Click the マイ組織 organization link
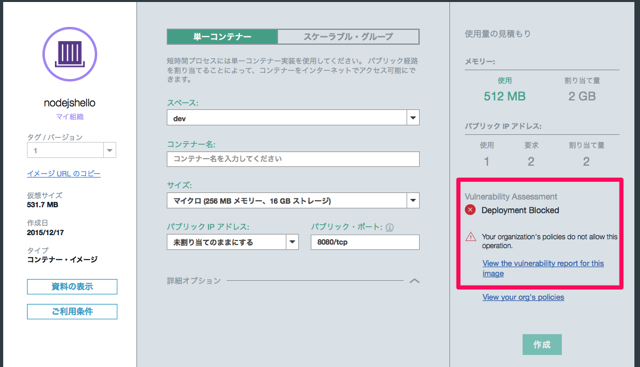The height and width of the screenshot is (367, 640). (70, 117)
